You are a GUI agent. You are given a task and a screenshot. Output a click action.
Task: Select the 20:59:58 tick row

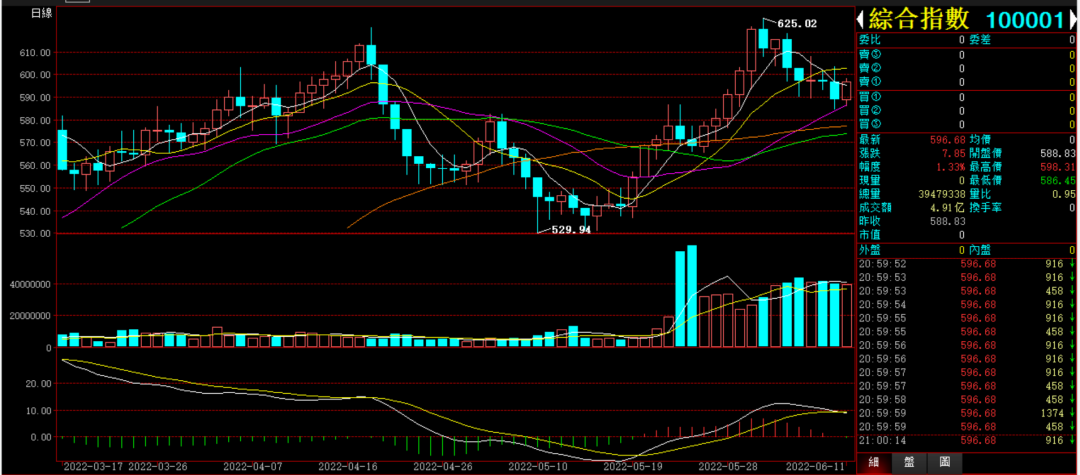pos(966,399)
